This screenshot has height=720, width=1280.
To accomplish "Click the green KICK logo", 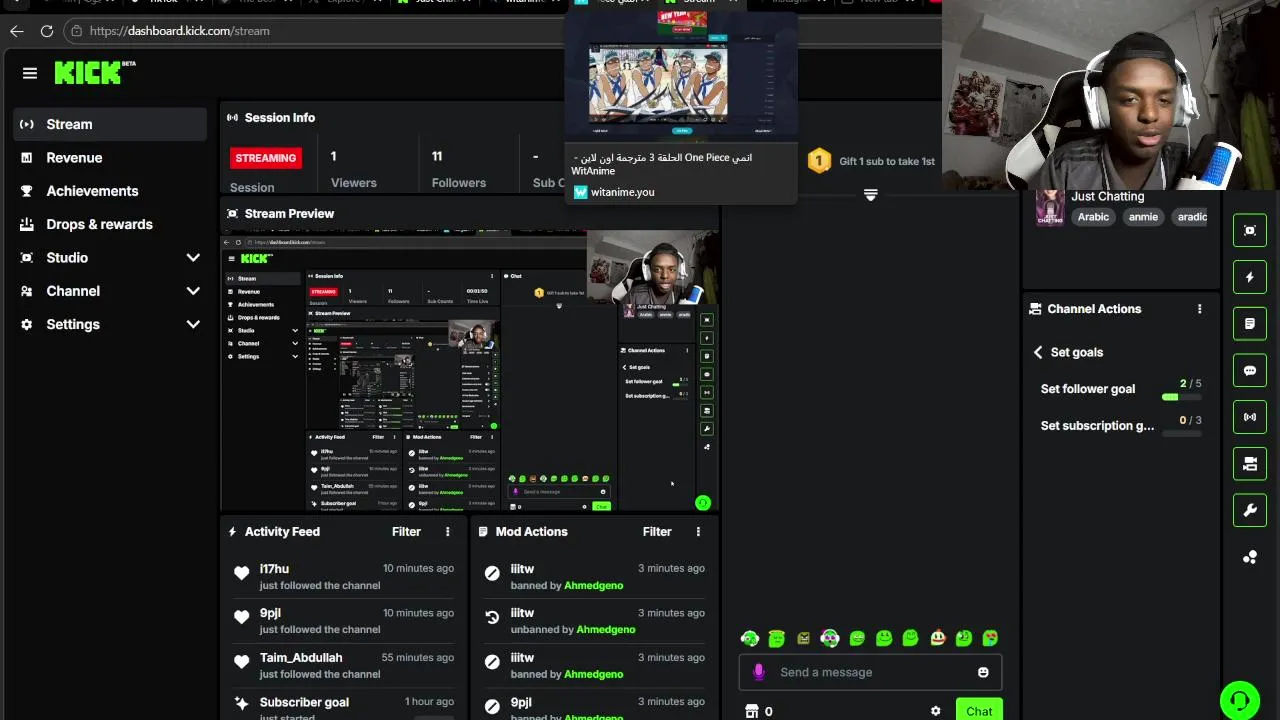I will click(88, 72).
